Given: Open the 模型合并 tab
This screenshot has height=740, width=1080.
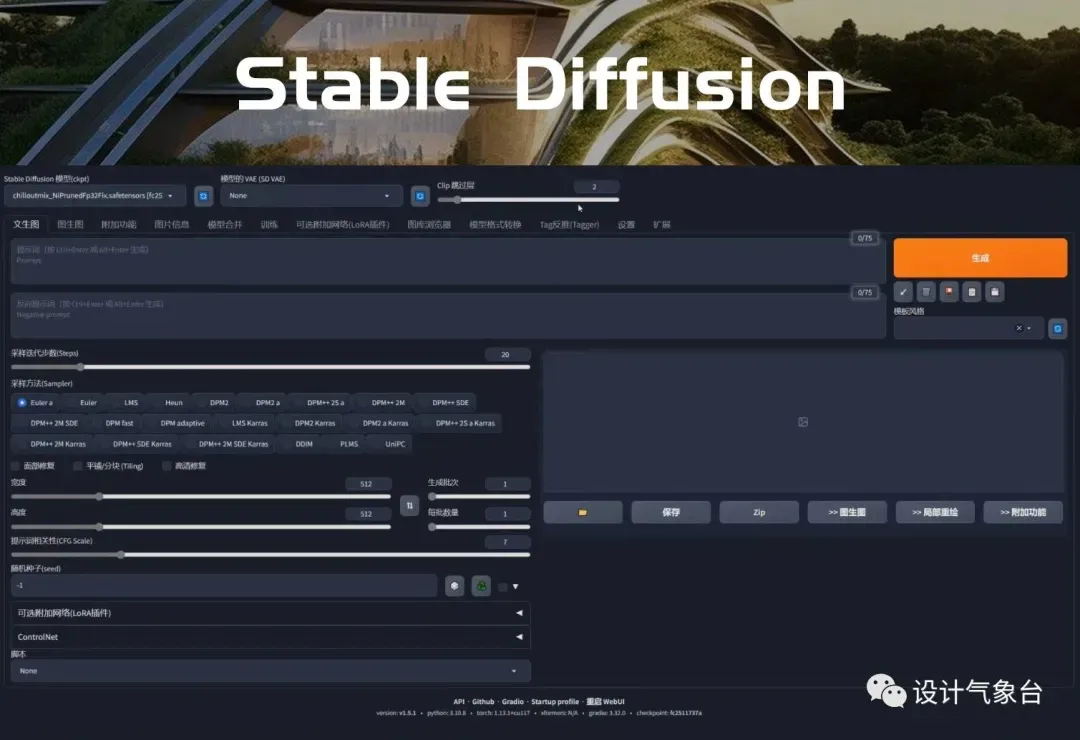Looking at the screenshot, I should (225, 225).
